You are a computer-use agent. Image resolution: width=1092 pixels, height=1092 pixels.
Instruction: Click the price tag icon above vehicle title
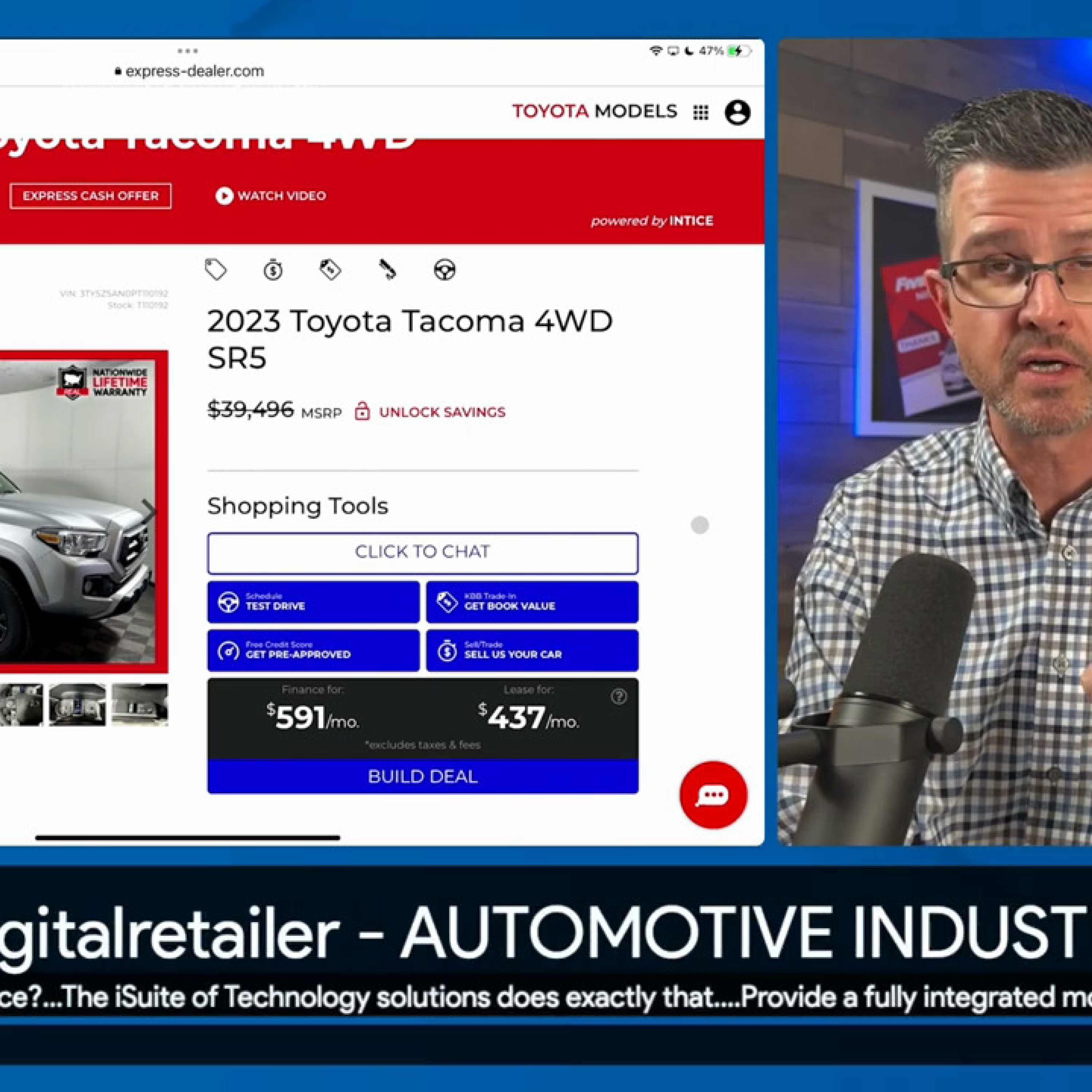tap(216, 270)
